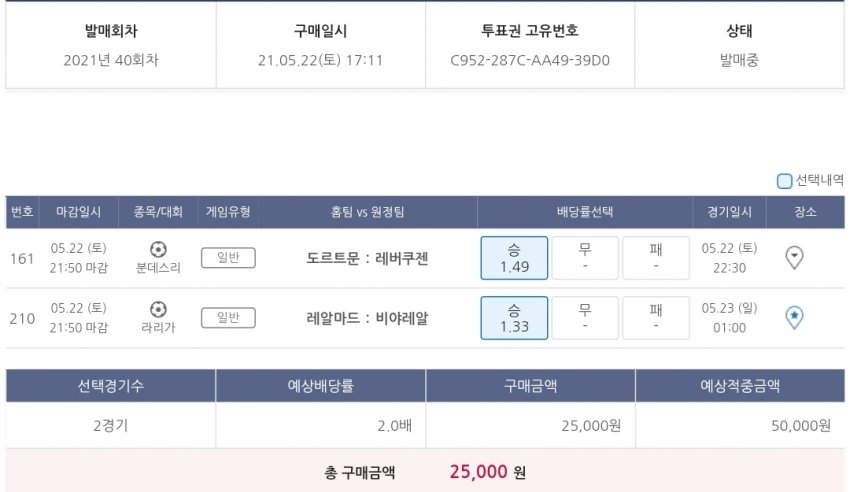The width and height of the screenshot is (850, 492).
Task: Click the 배당률선택 column header
Action: pos(585,212)
